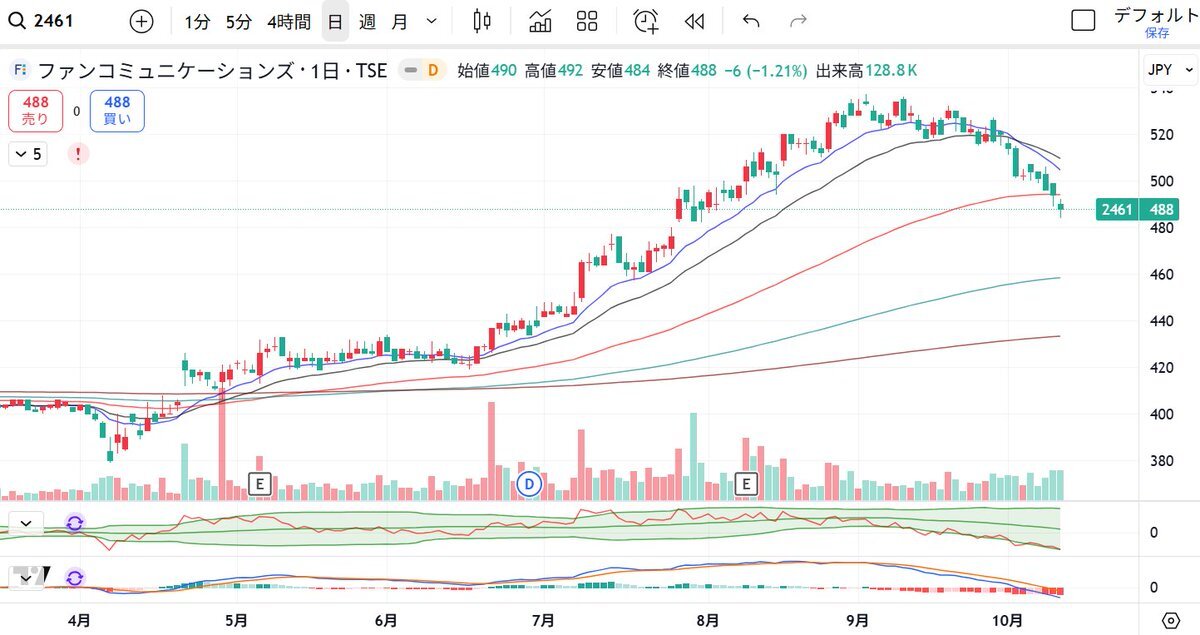Click the blue 買い buy button
This screenshot has width=1200, height=635.
click(x=116, y=110)
